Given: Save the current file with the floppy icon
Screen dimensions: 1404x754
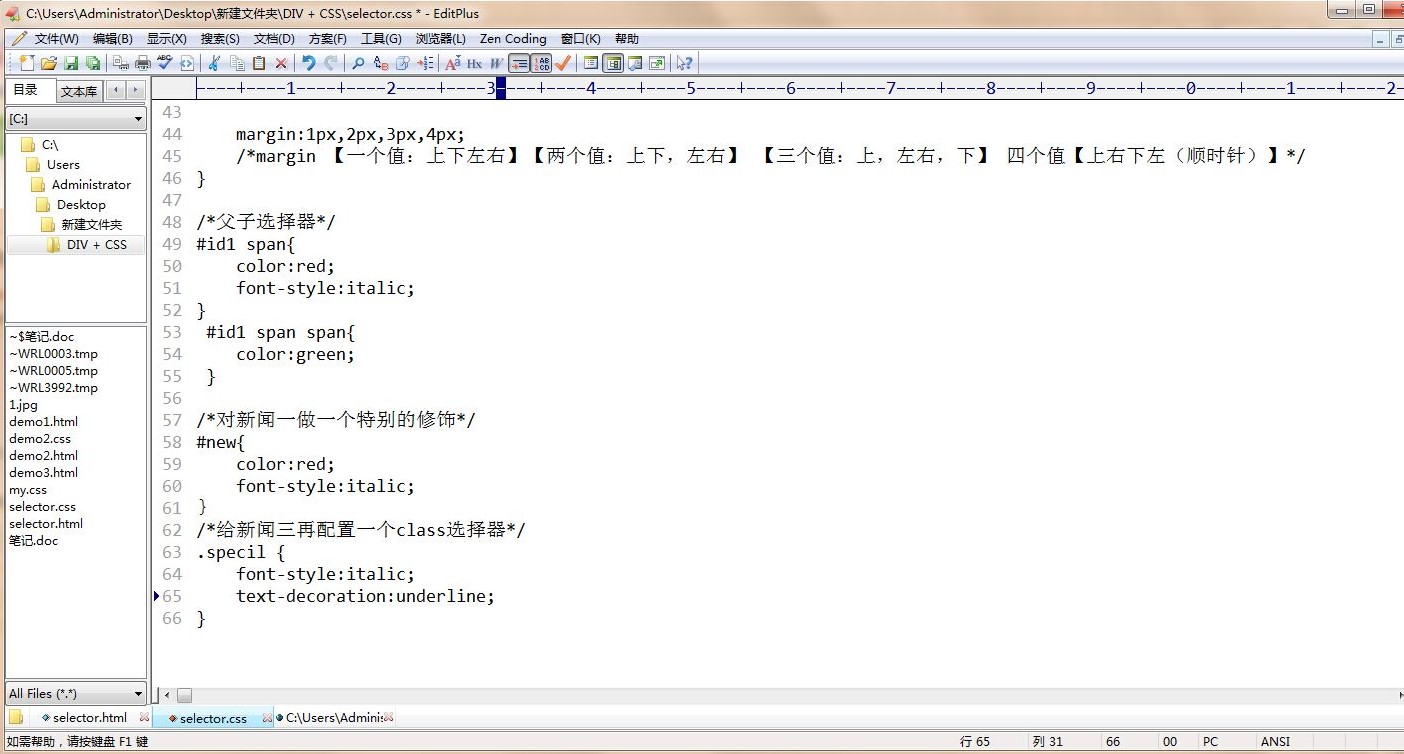Looking at the screenshot, I should click(x=71, y=63).
